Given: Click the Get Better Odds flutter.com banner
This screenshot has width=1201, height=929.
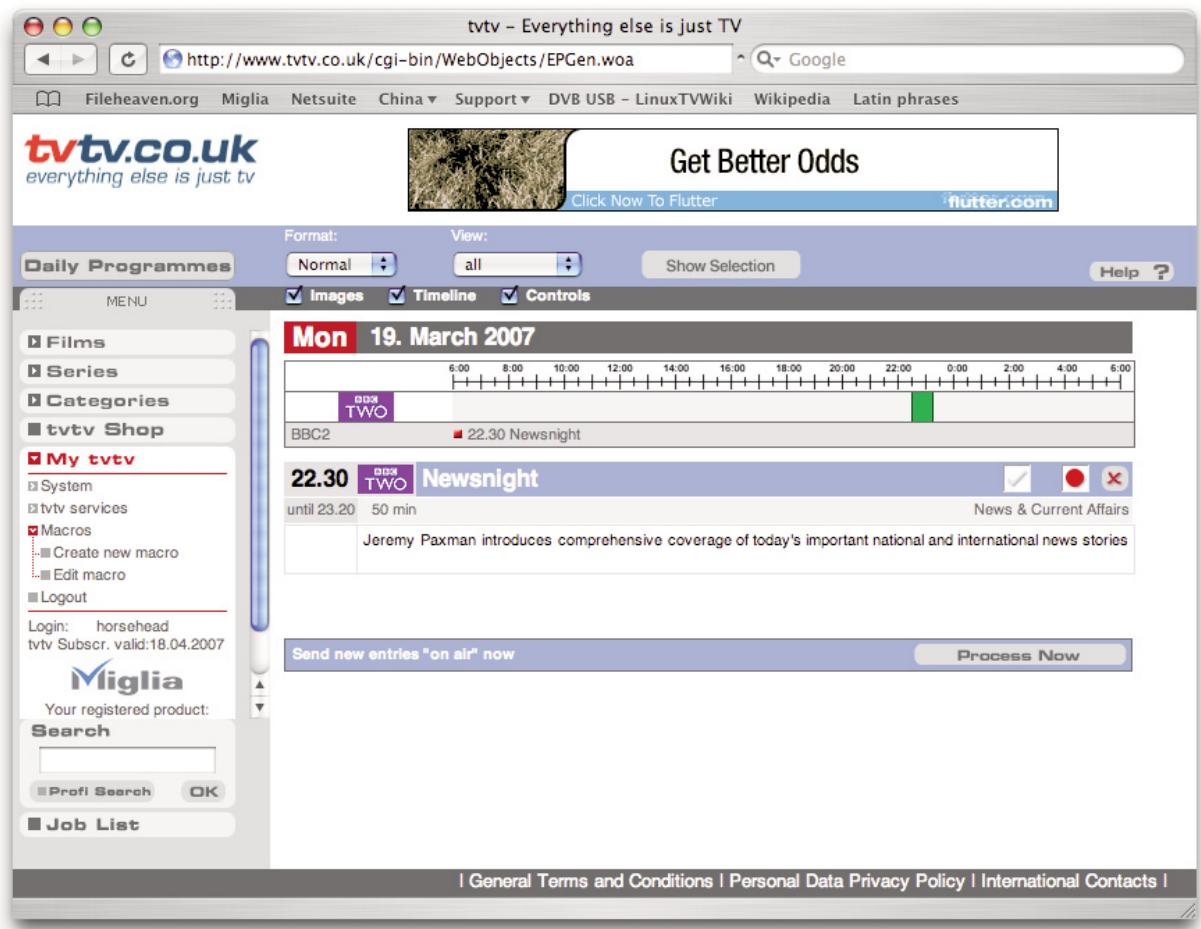Looking at the screenshot, I should pos(732,170).
